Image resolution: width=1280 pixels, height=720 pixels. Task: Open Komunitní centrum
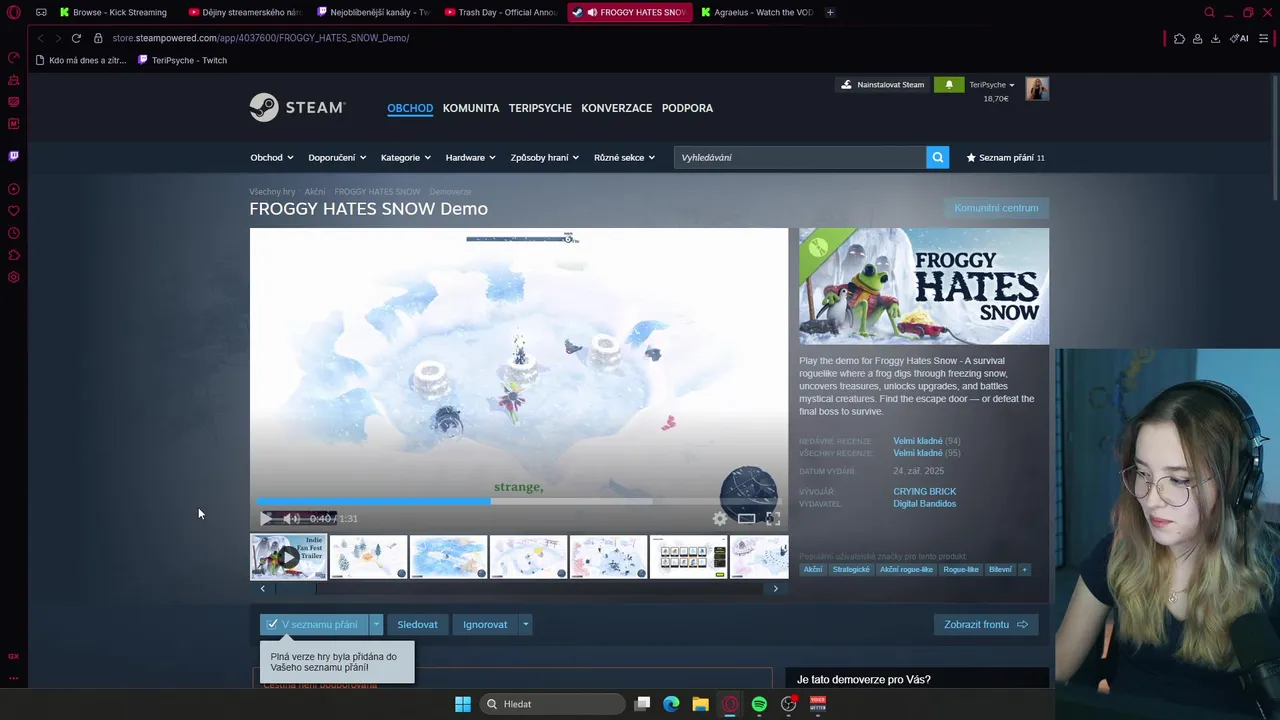996,208
